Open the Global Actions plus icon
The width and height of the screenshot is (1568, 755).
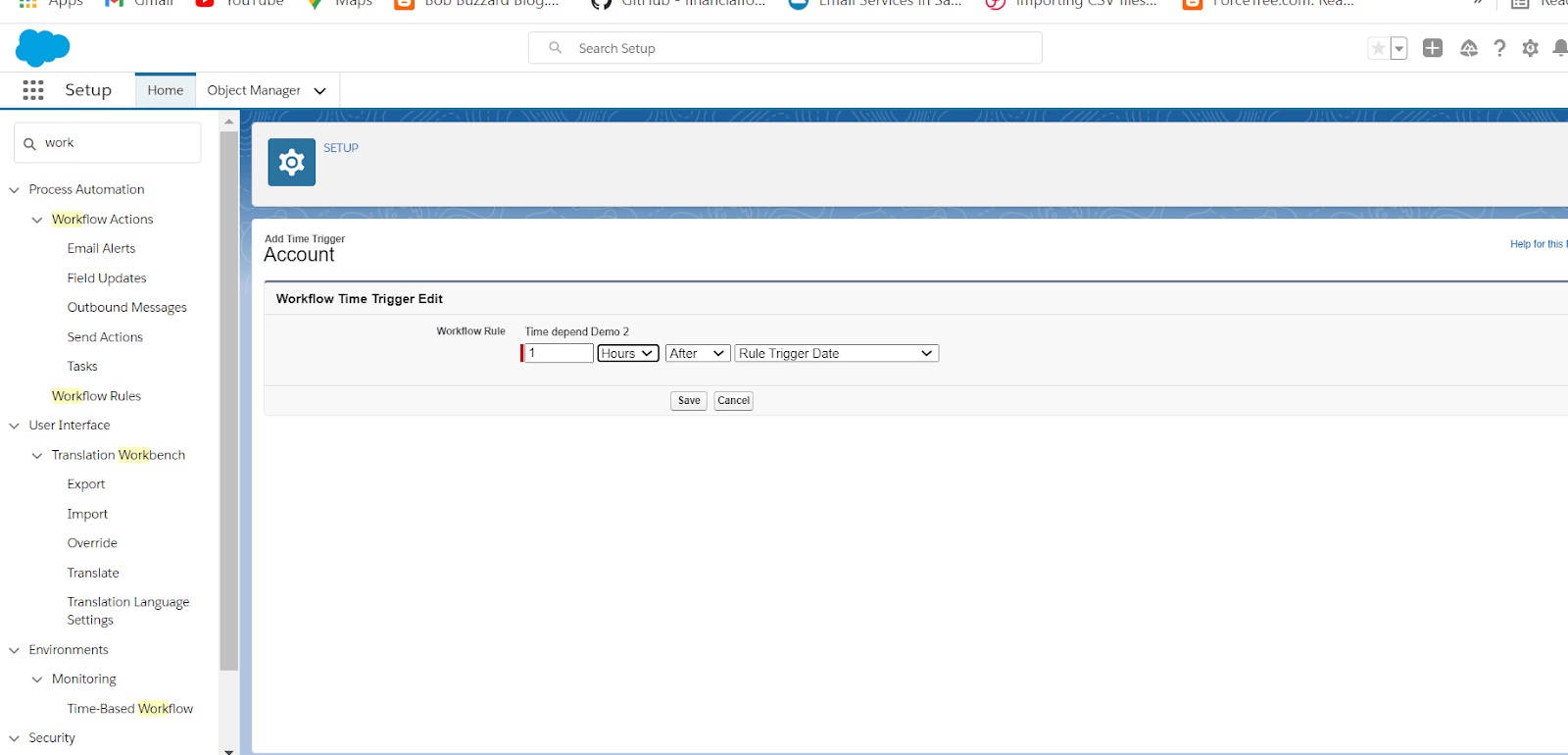(1433, 48)
